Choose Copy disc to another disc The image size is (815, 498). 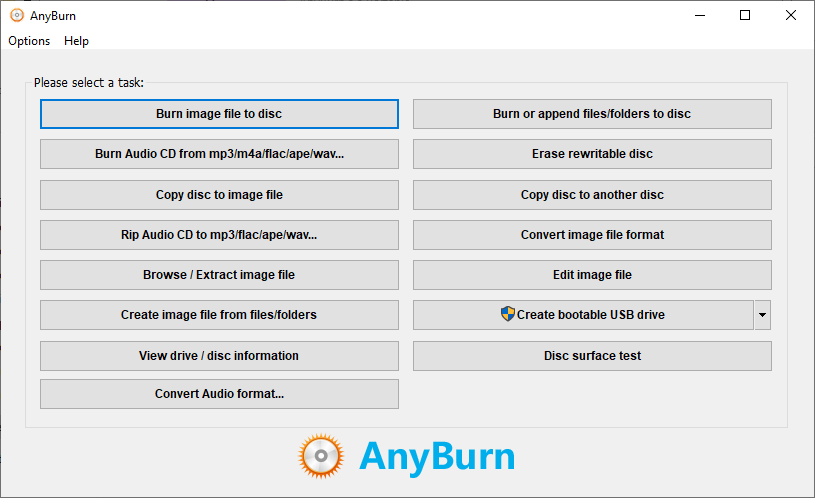point(592,195)
